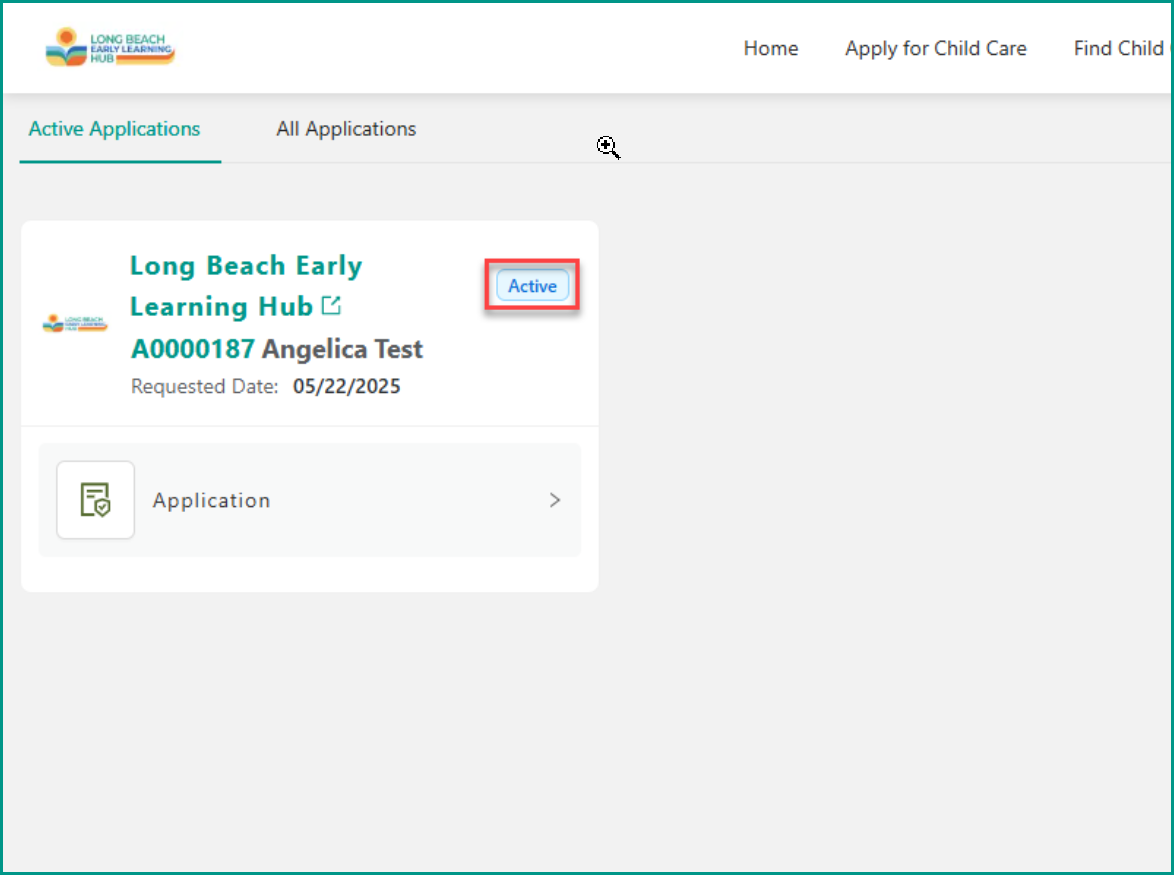Click the application document shield icon
Image resolution: width=1174 pixels, height=875 pixels.
coord(95,499)
